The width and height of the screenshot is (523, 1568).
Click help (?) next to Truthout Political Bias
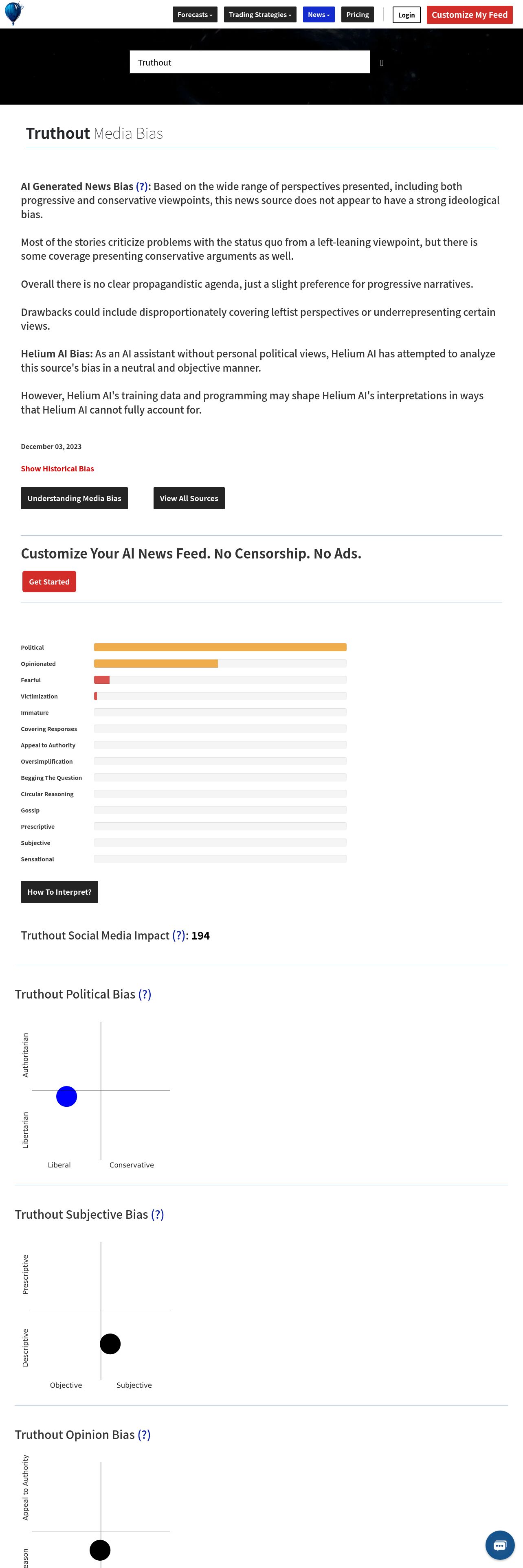click(x=145, y=994)
